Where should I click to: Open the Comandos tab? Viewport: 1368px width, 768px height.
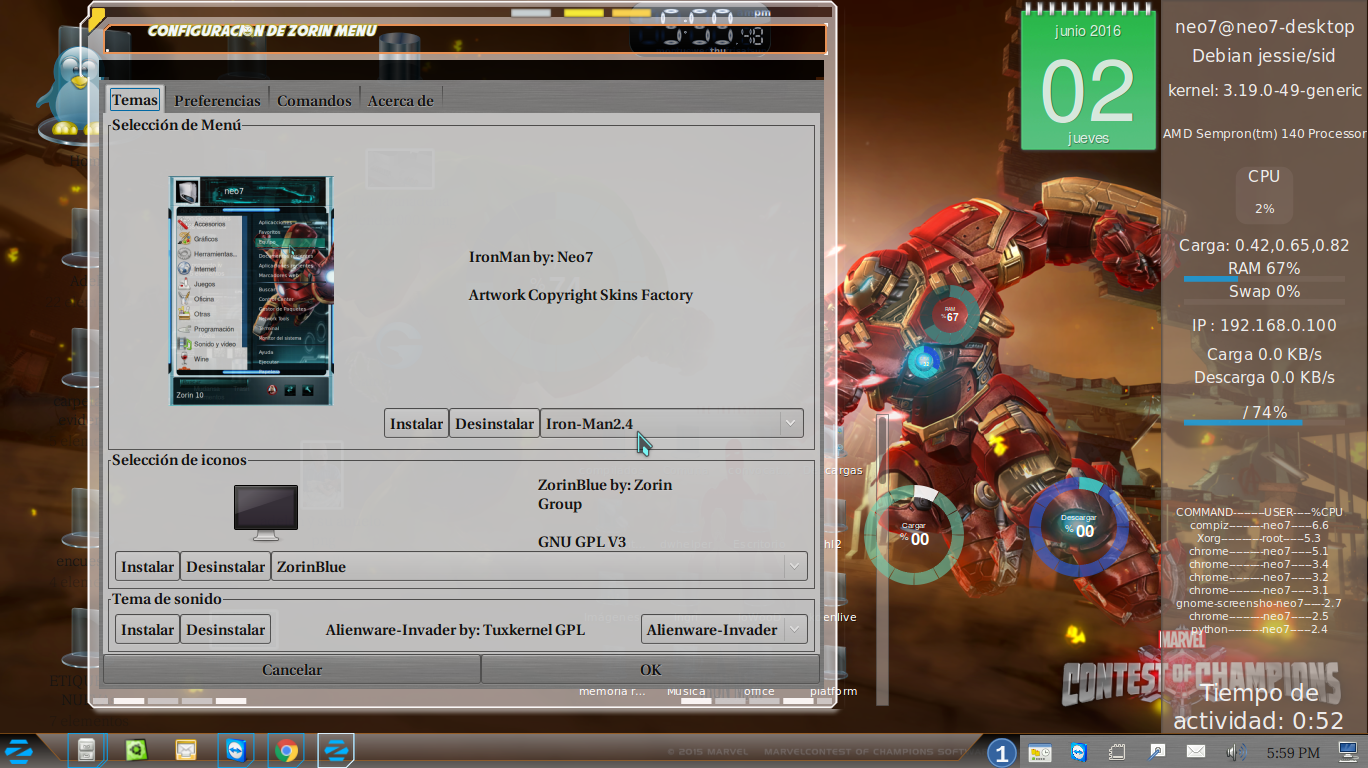(x=314, y=100)
